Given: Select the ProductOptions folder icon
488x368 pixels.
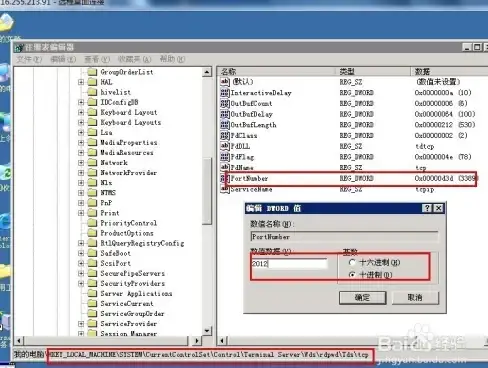Looking at the screenshot, I should point(92,233).
